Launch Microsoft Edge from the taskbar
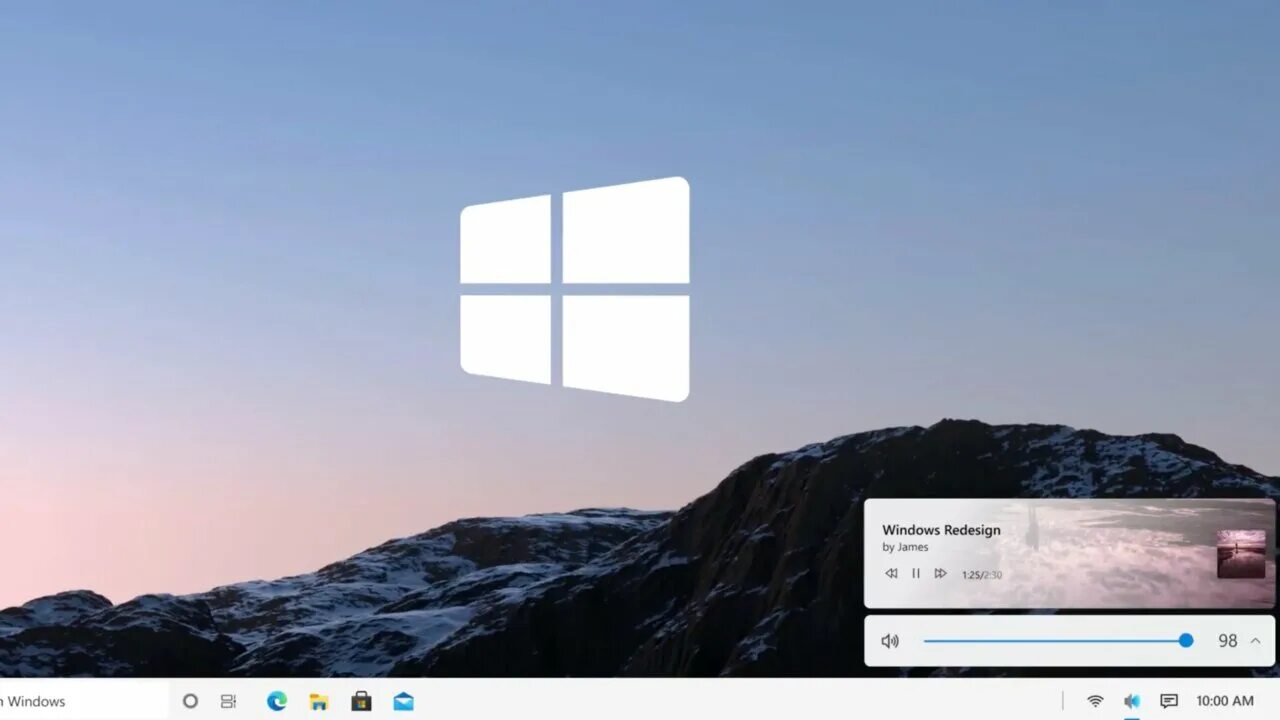Viewport: 1280px width, 720px height. [x=277, y=701]
